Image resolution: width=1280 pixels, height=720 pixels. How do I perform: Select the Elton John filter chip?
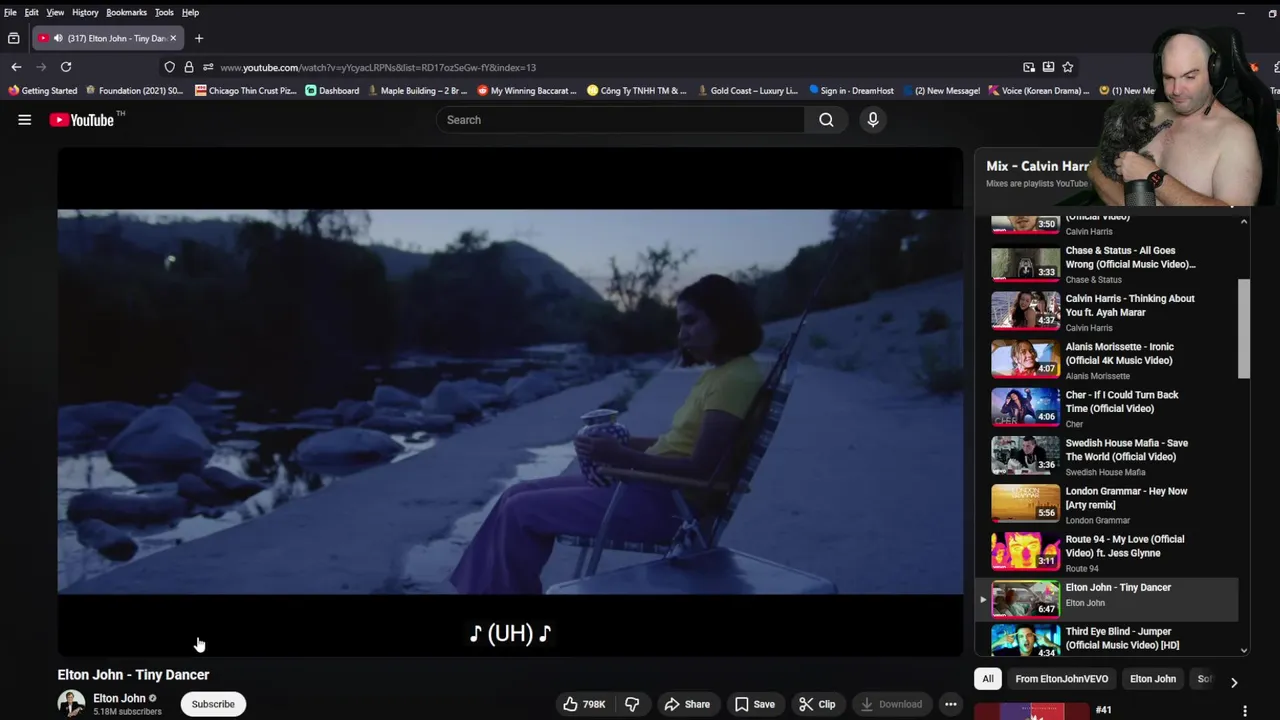[x=1153, y=679]
